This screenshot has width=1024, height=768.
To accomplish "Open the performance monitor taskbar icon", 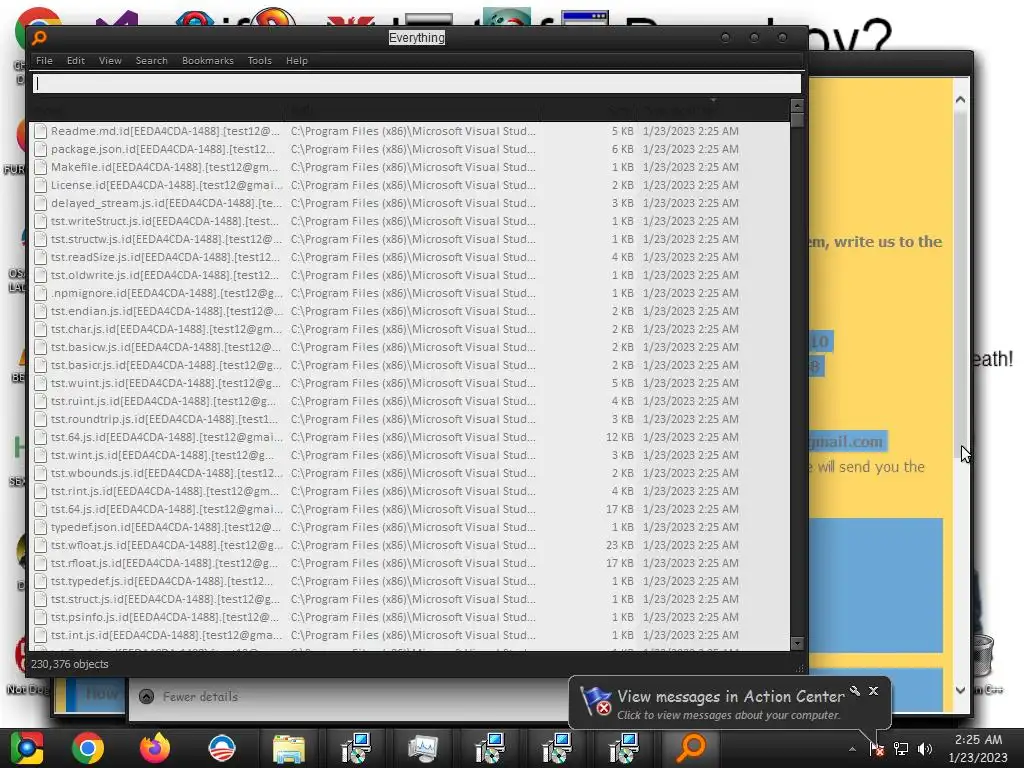I will (423, 748).
